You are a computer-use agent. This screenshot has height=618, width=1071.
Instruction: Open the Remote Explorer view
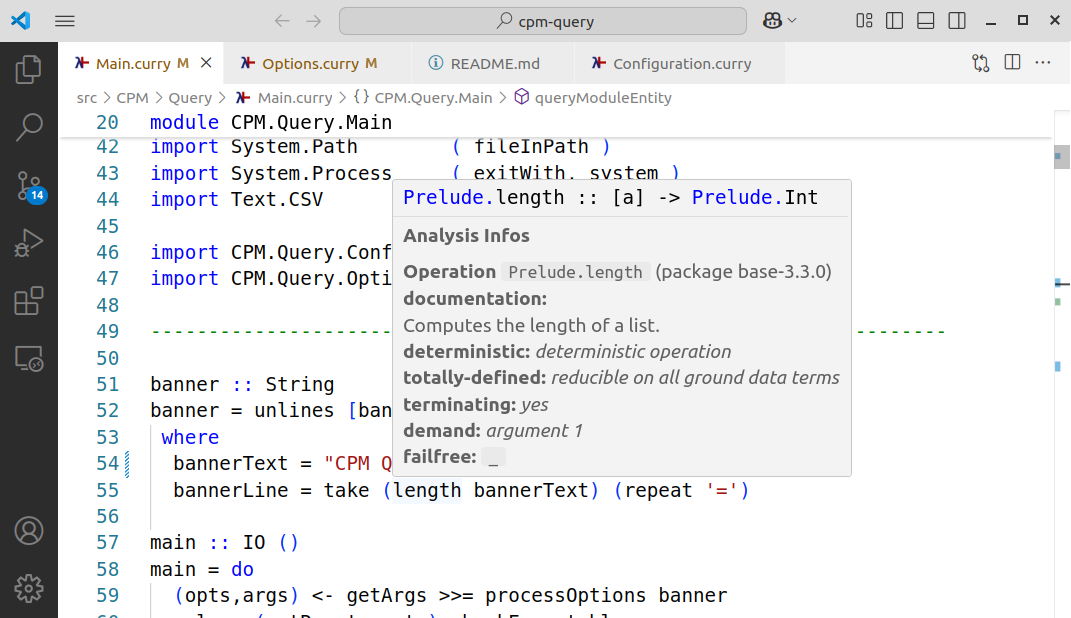coord(29,359)
